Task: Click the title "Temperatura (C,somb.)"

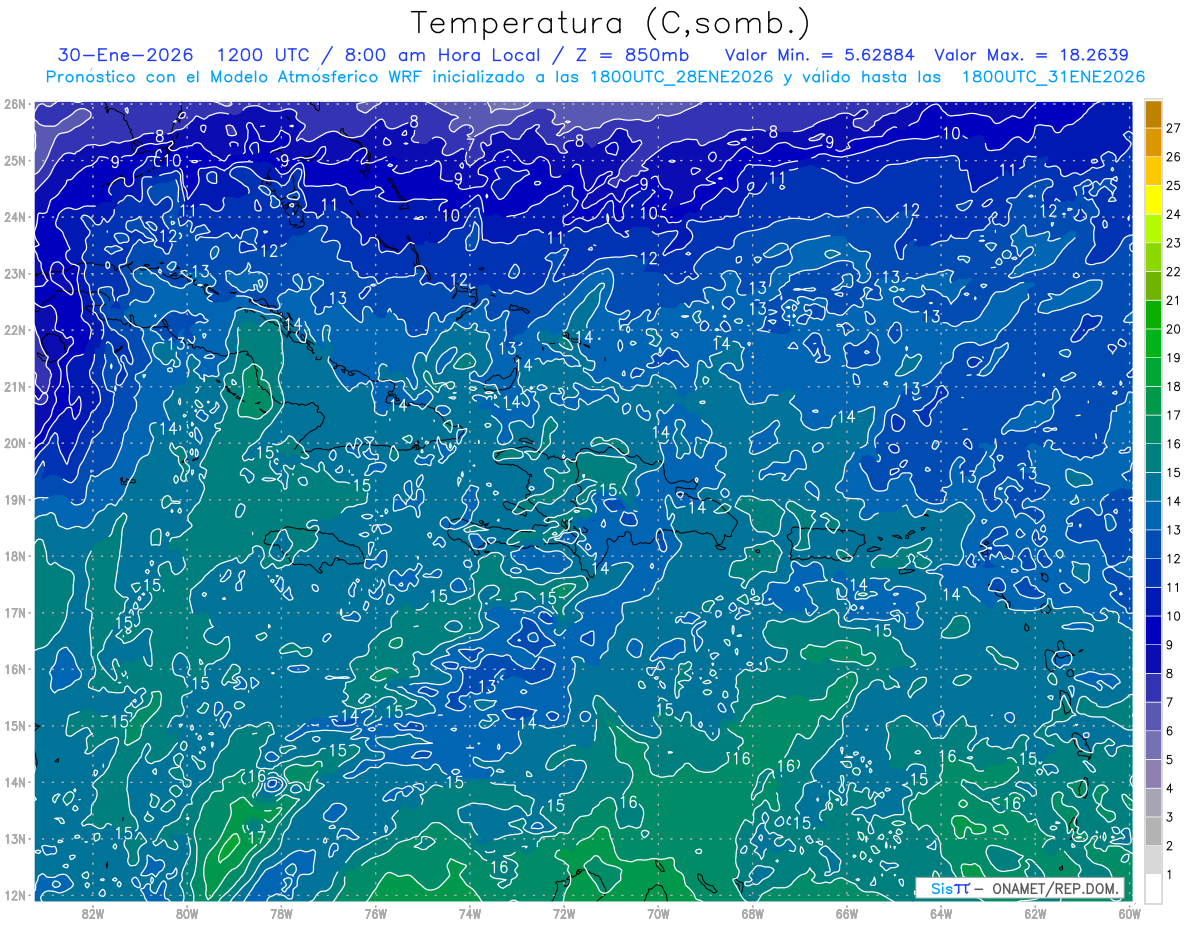Action: [x=610, y=23]
